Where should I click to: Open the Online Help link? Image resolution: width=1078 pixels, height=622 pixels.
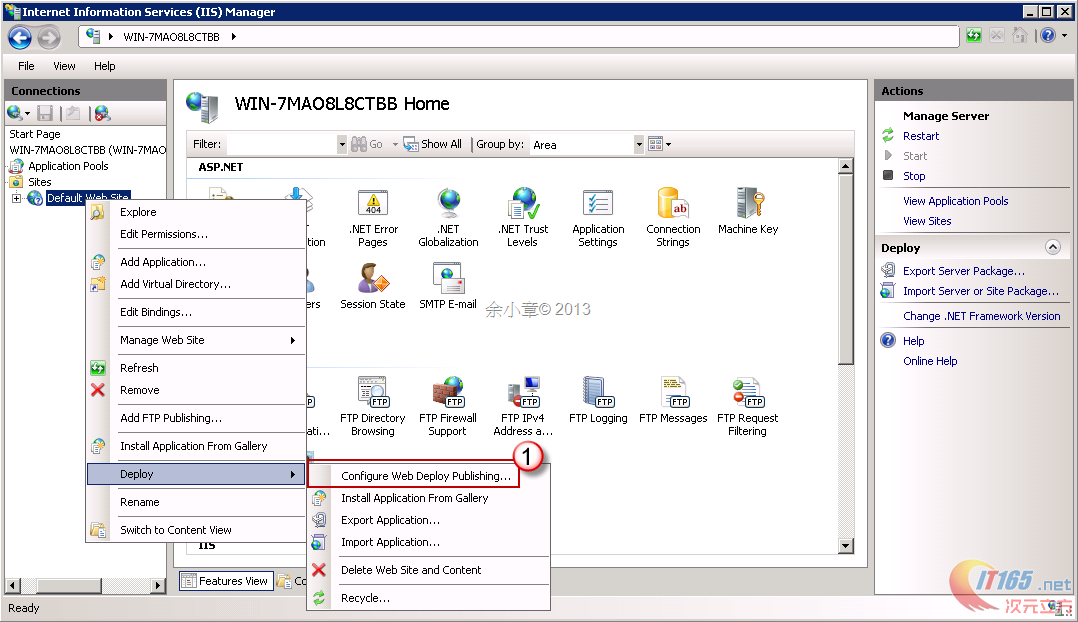click(930, 362)
